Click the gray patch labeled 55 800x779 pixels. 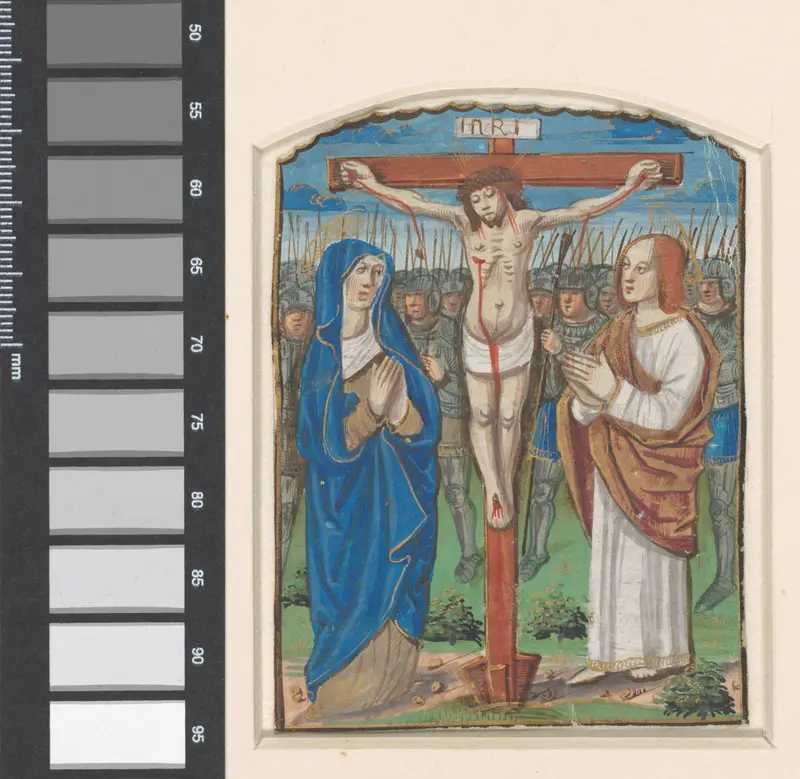[115, 112]
